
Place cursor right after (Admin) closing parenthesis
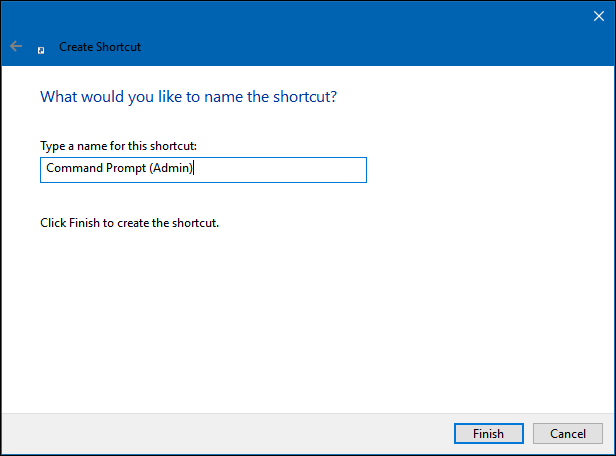coord(193,170)
